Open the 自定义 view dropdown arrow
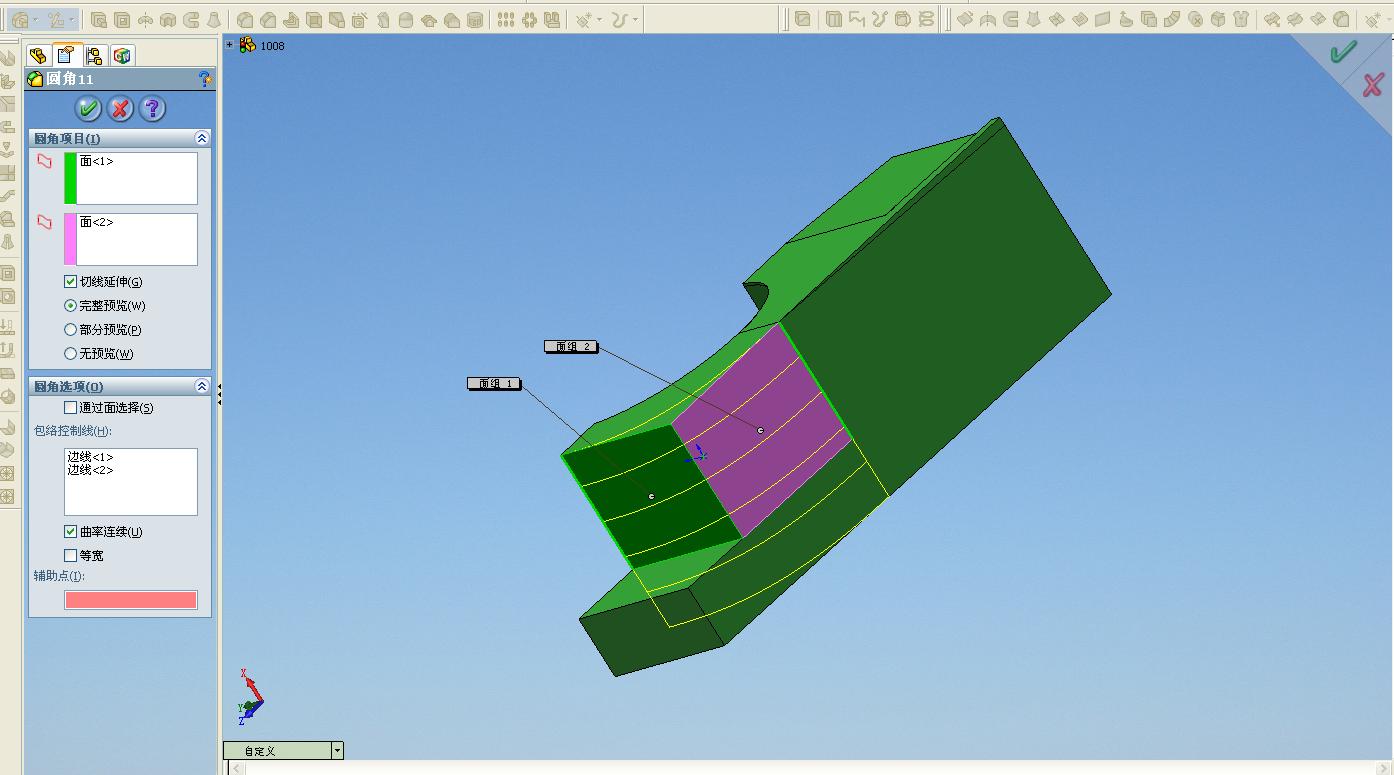 click(338, 751)
